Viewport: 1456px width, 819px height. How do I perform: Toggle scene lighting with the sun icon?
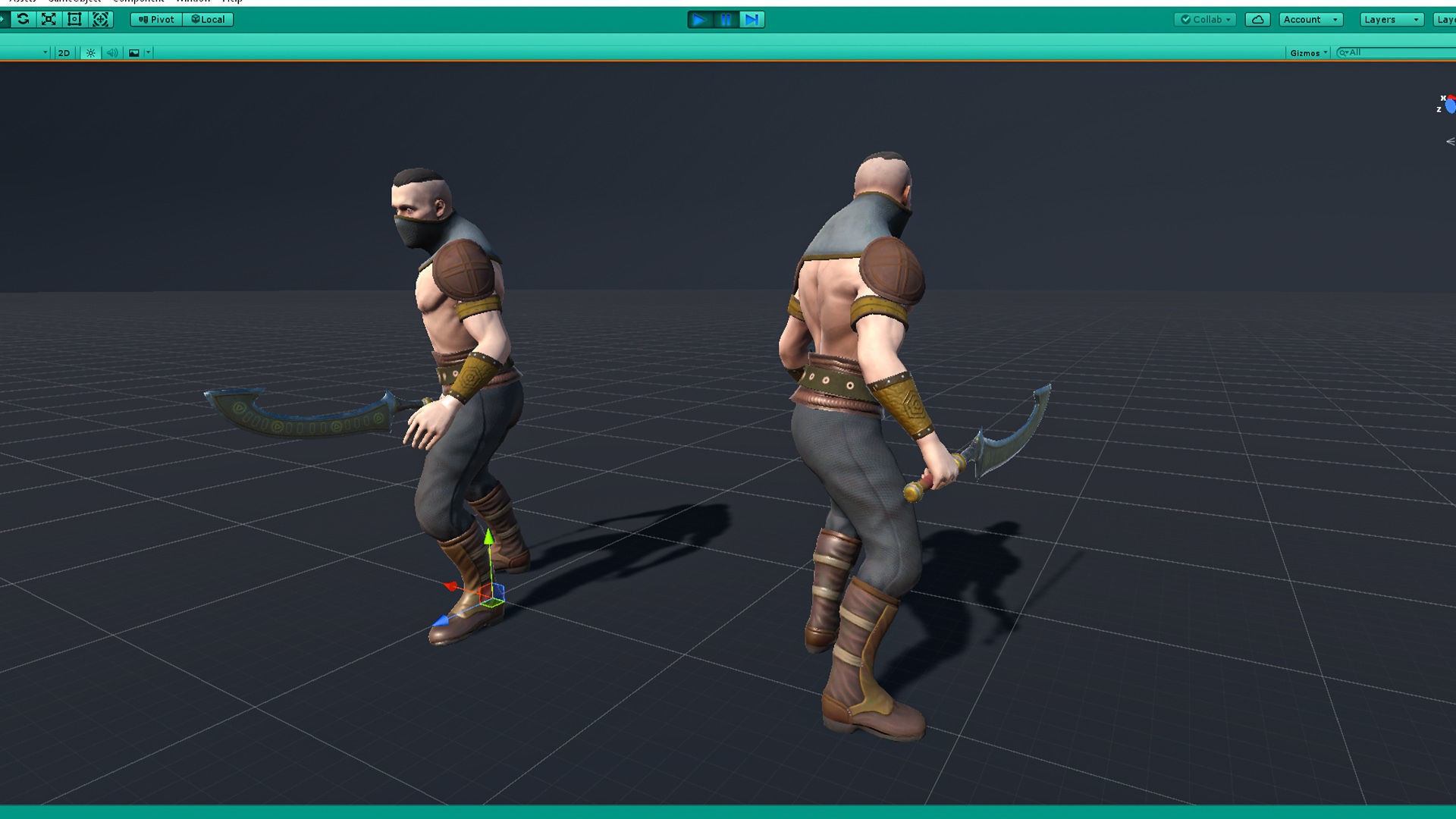pyautogui.click(x=90, y=52)
